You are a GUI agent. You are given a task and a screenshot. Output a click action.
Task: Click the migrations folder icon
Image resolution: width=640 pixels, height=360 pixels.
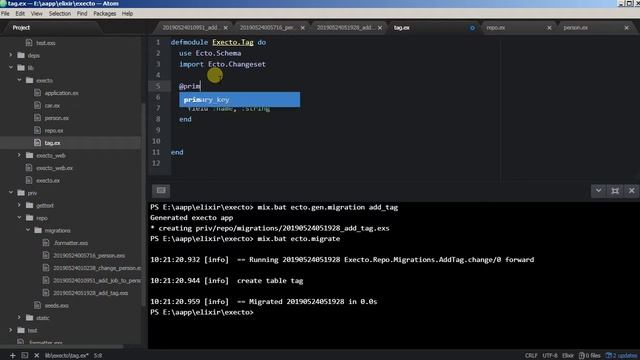(x=38, y=230)
